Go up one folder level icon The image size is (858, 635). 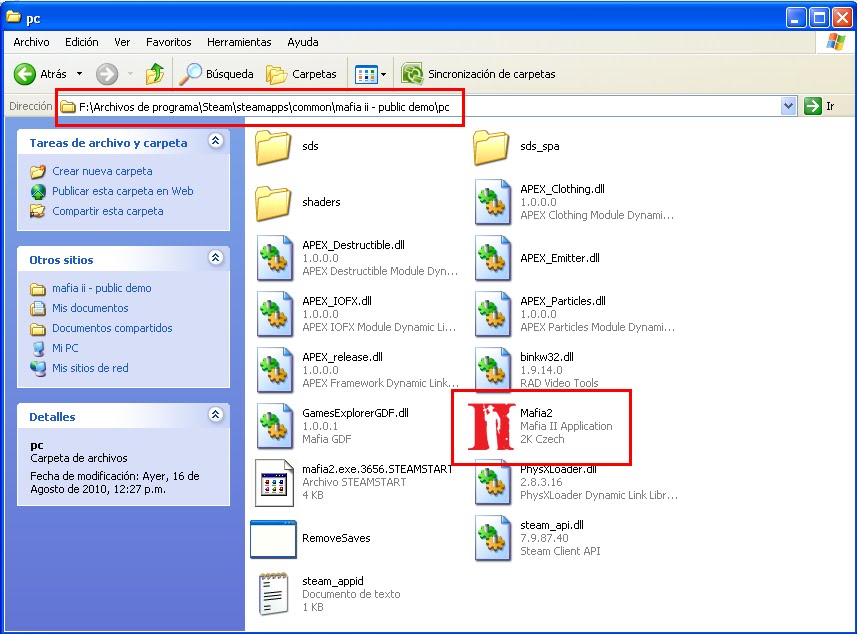point(155,74)
